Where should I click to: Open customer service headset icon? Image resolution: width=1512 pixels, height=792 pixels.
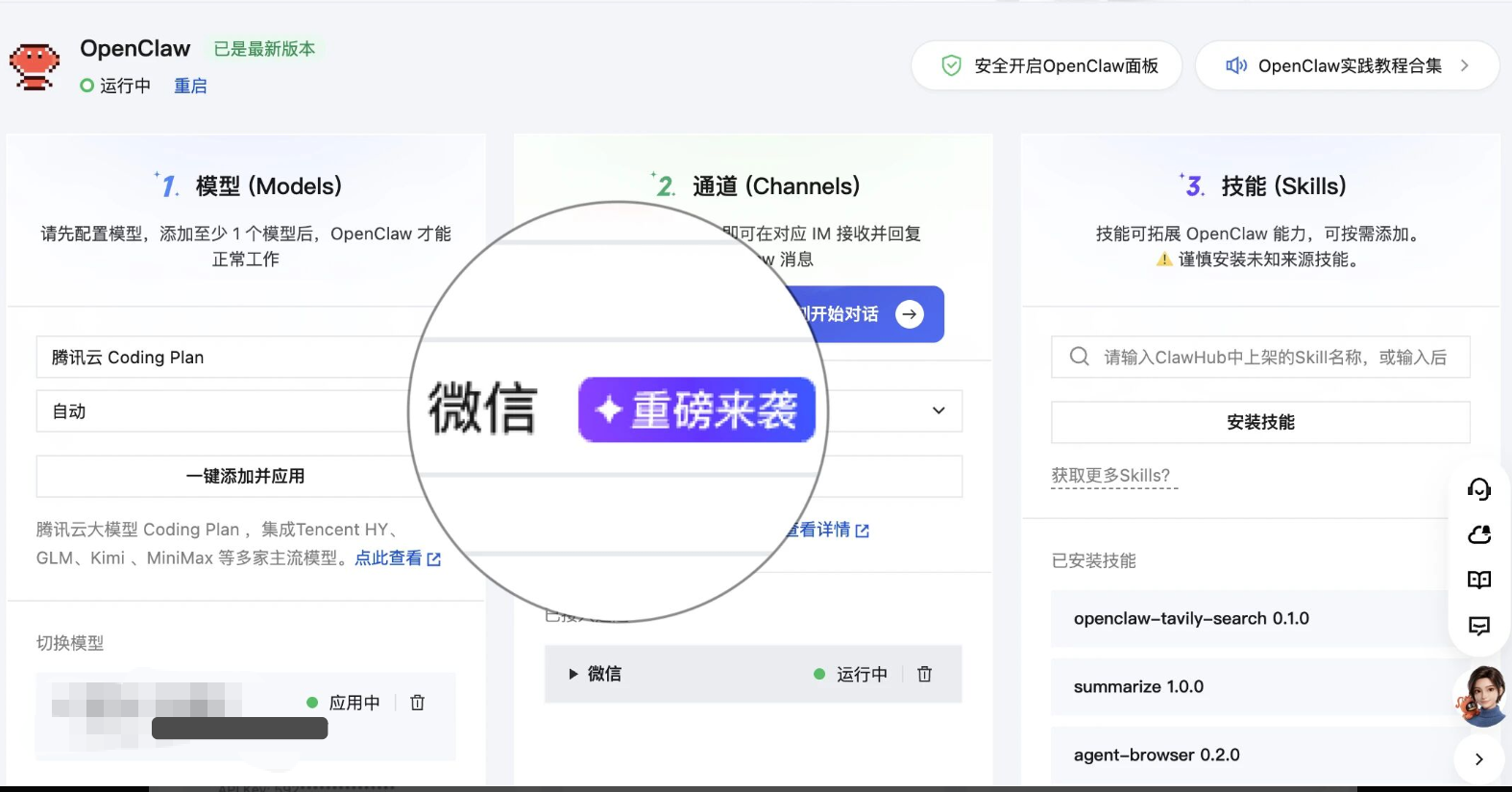[1479, 489]
